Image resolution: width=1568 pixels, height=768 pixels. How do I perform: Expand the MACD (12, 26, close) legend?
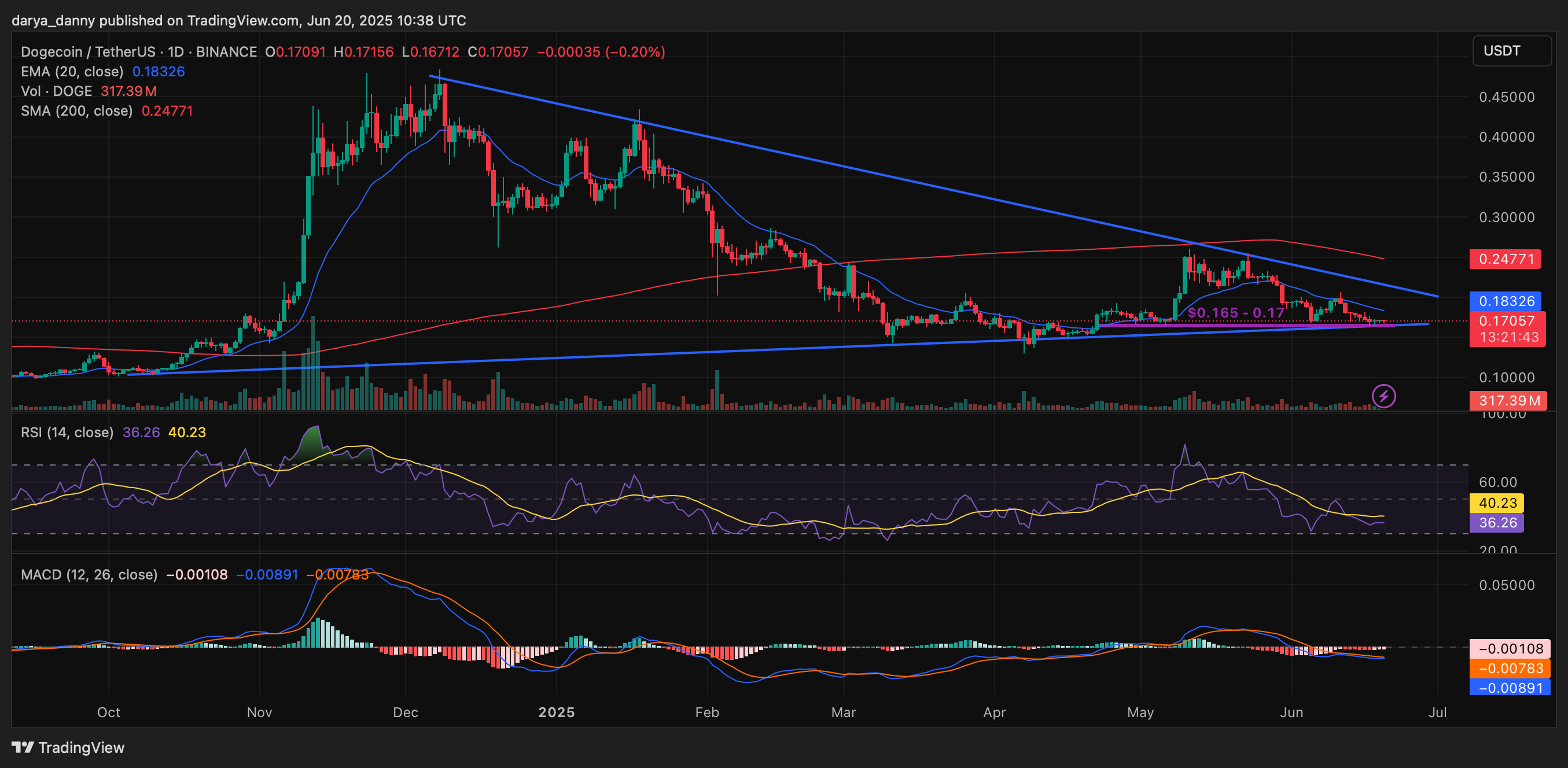(89, 574)
